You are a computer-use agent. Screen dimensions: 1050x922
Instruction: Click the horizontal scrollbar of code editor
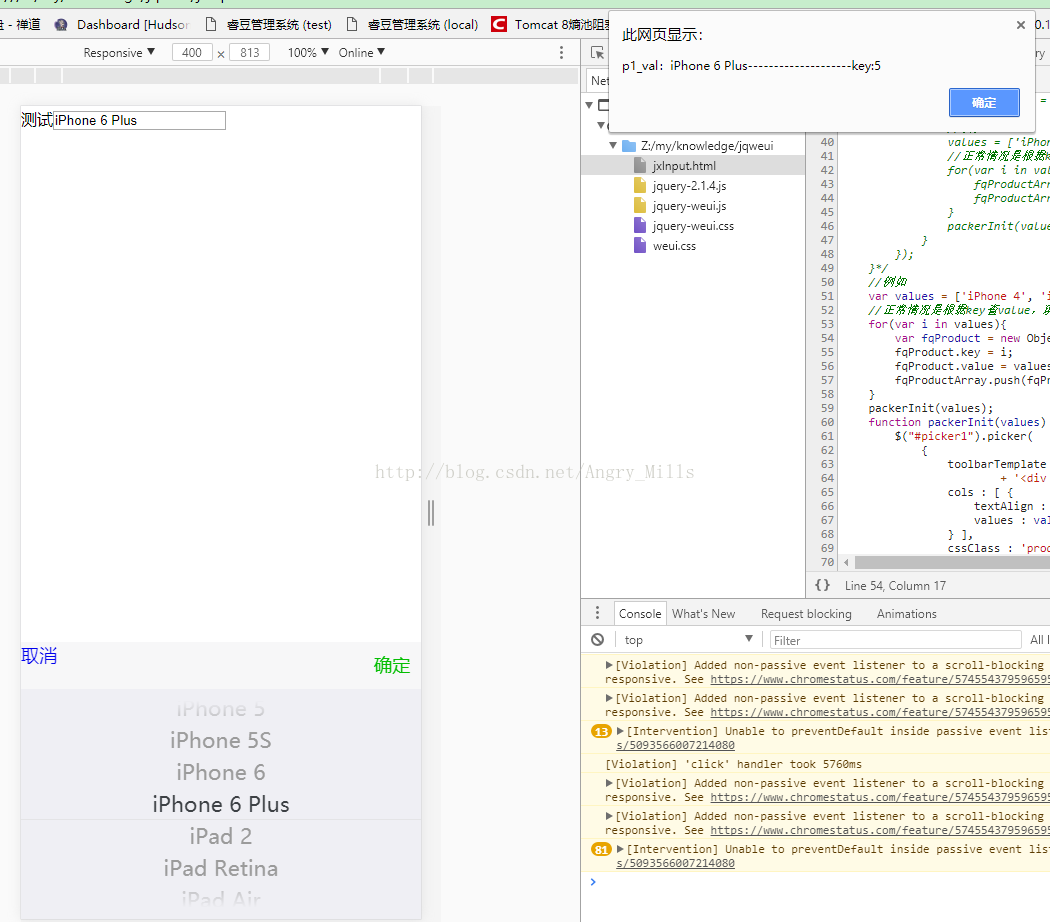pos(952,562)
